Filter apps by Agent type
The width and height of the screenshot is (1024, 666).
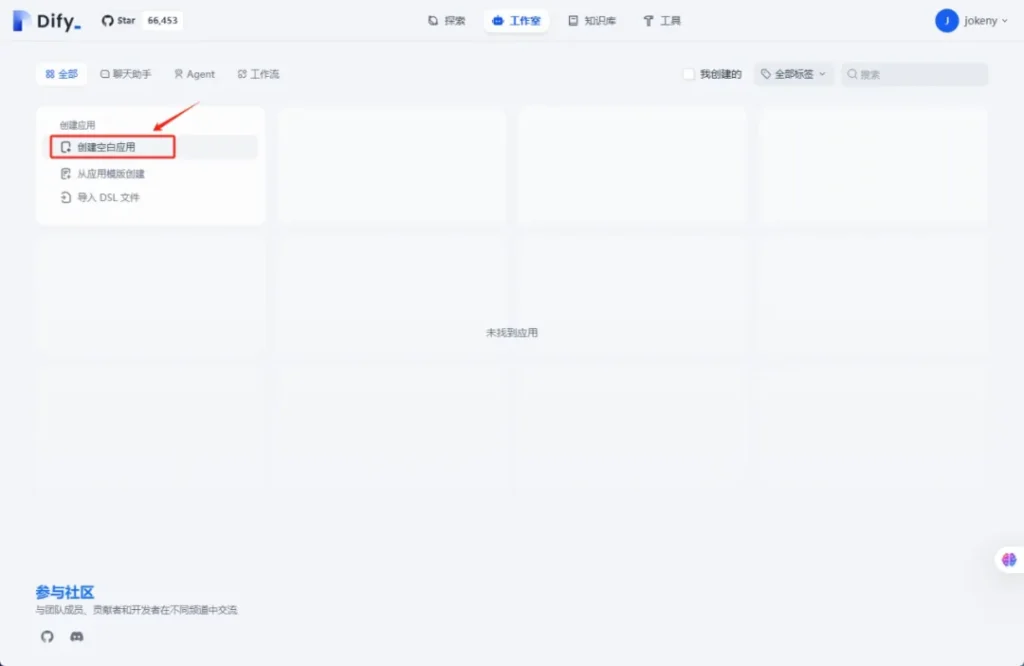(x=194, y=74)
